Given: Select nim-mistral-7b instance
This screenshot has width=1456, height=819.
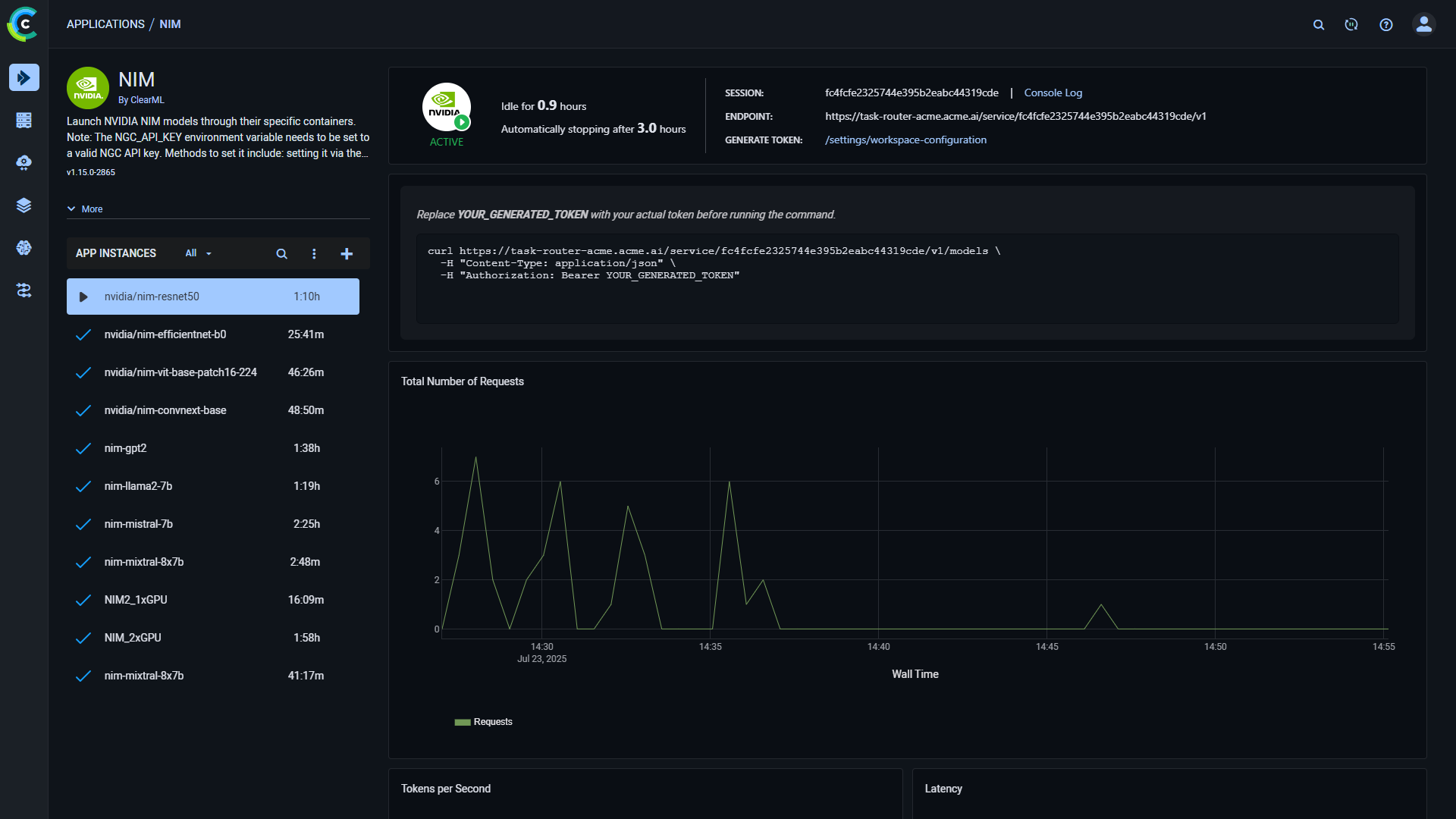Looking at the screenshot, I should point(213,524).
